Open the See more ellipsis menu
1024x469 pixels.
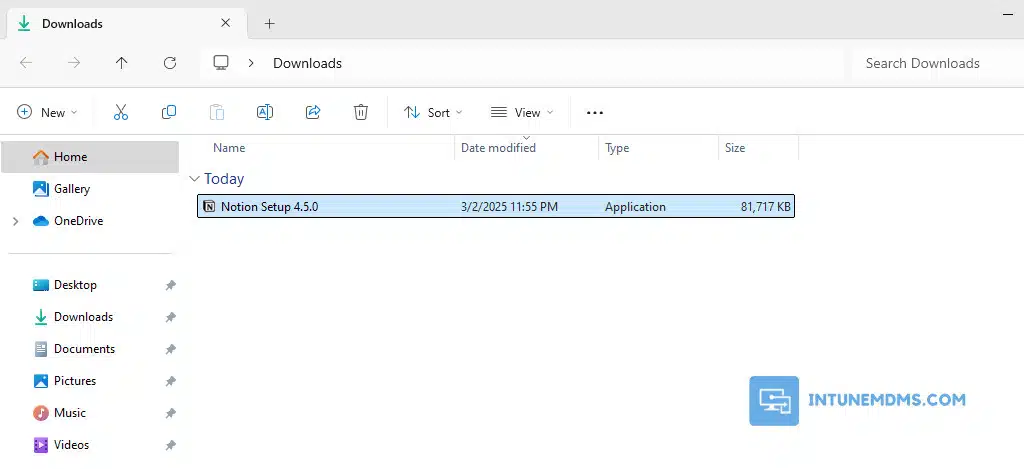click(x=595, y=113)
